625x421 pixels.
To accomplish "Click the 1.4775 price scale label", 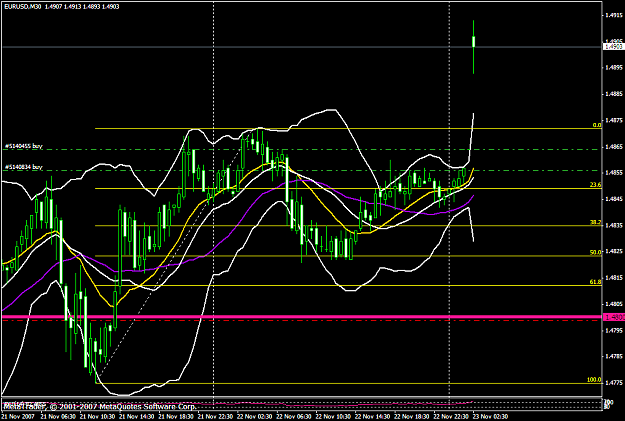I will click(x=614, y=383).
